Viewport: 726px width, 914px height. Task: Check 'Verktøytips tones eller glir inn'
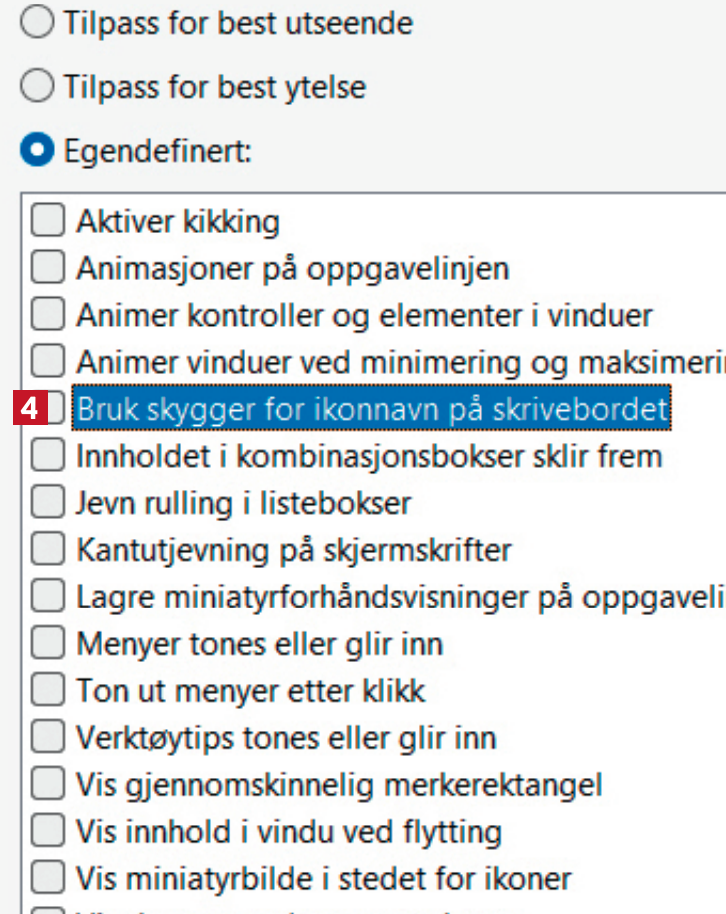[x=47, y=737]
